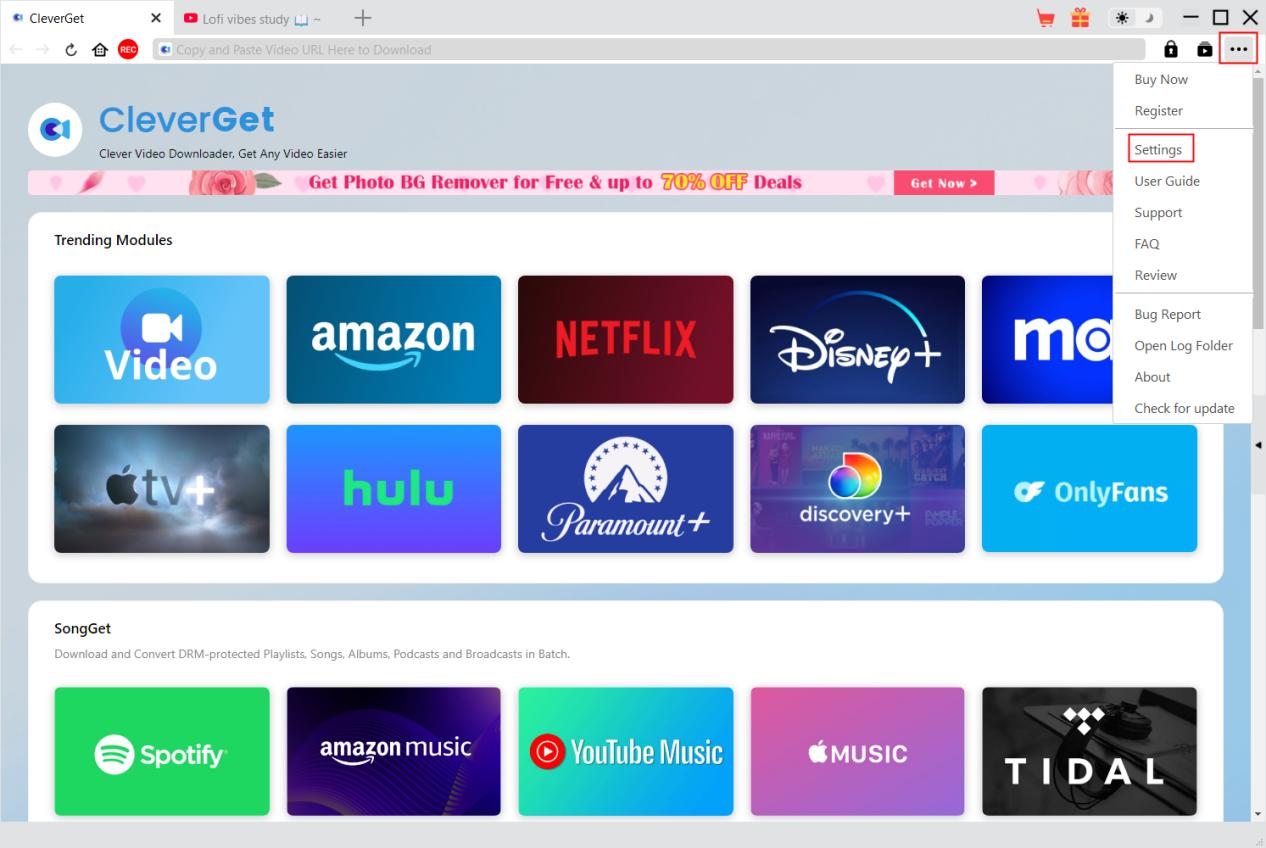
Task: Click the red REC record icon
Action: point(128,49)
